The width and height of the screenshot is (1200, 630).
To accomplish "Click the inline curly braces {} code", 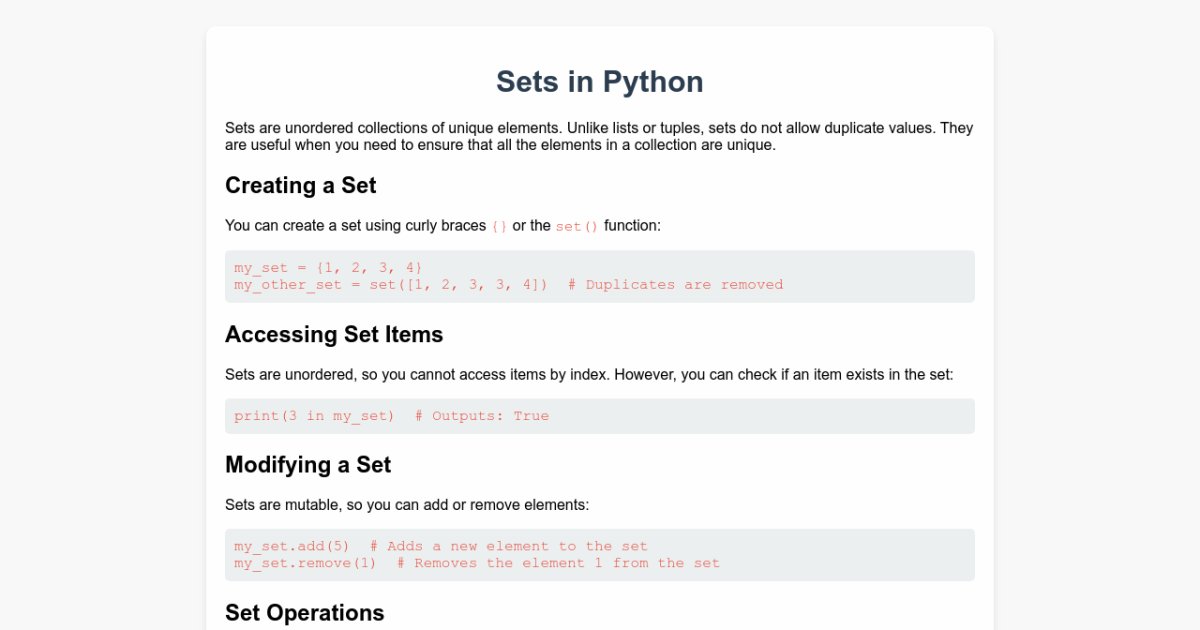I will coord(499,227).
